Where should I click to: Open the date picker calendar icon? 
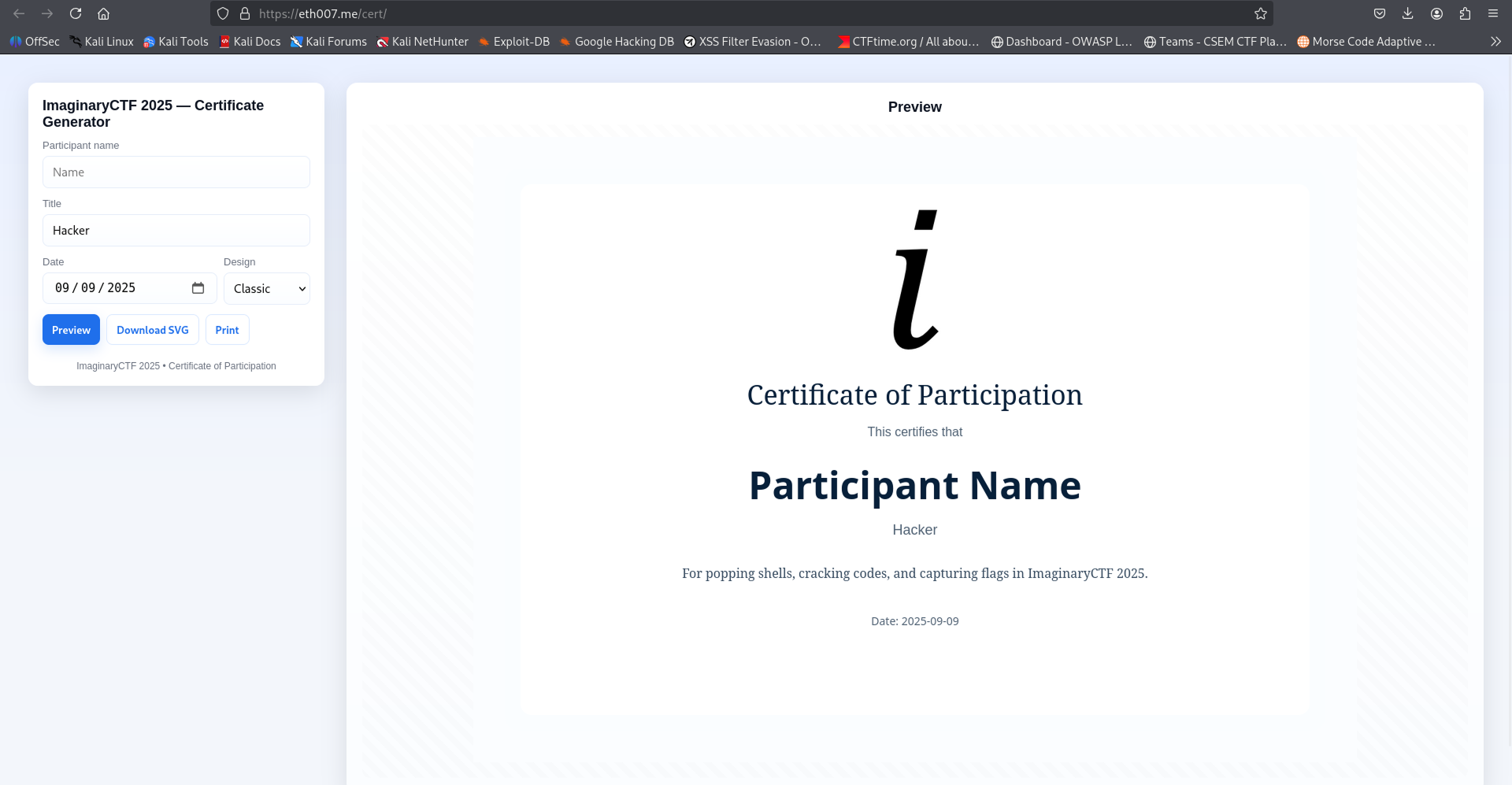click(198, 288)
